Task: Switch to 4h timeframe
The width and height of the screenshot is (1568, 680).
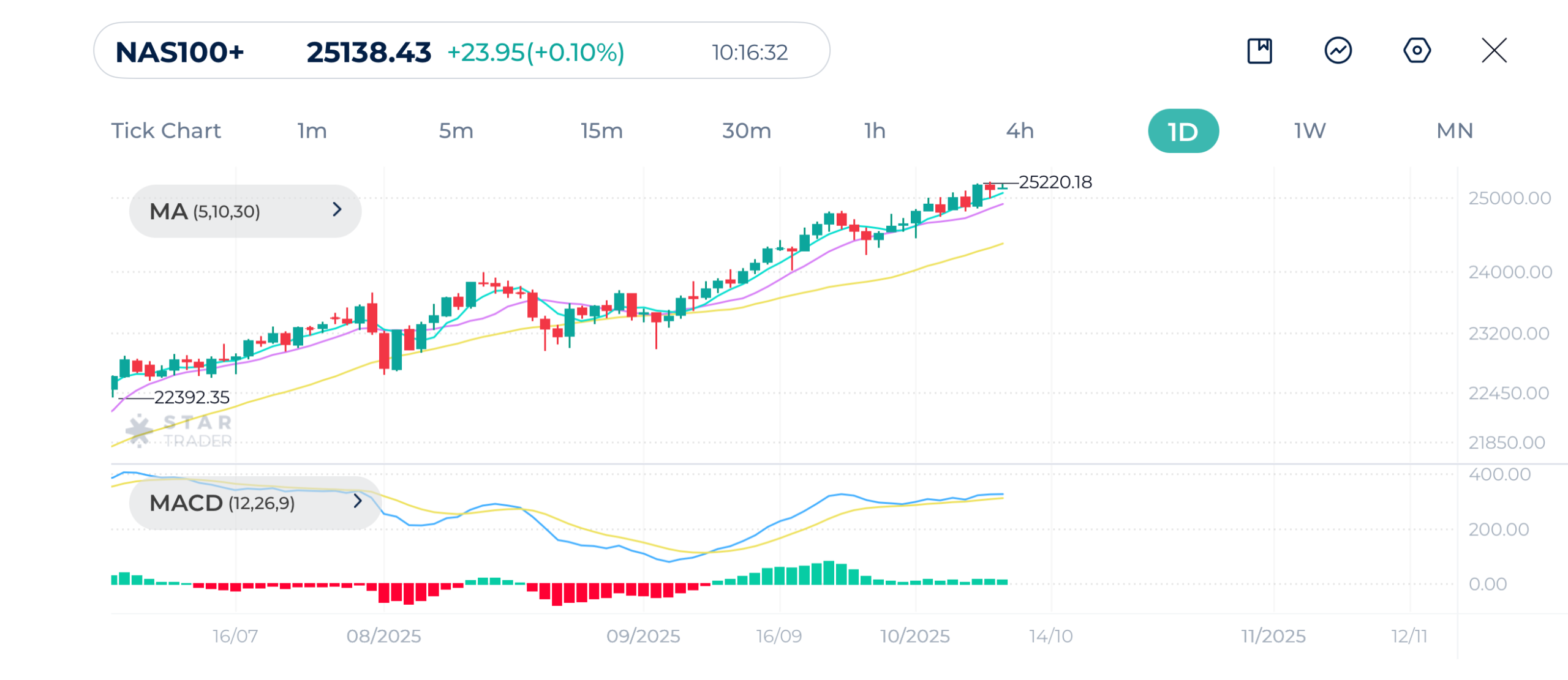Action: point(1020,131)
